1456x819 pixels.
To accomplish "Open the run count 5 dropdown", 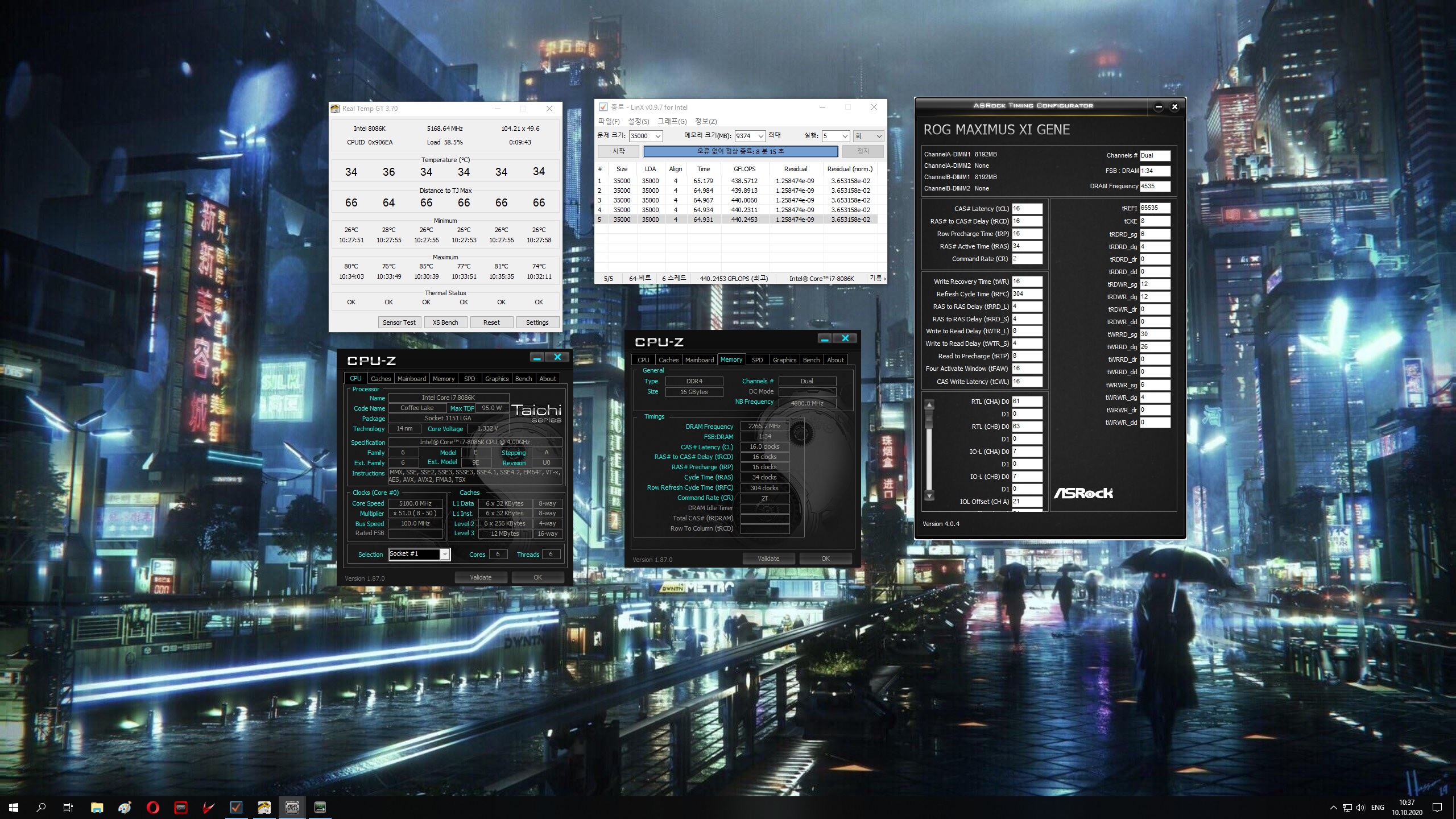I will tap(845, 136).
